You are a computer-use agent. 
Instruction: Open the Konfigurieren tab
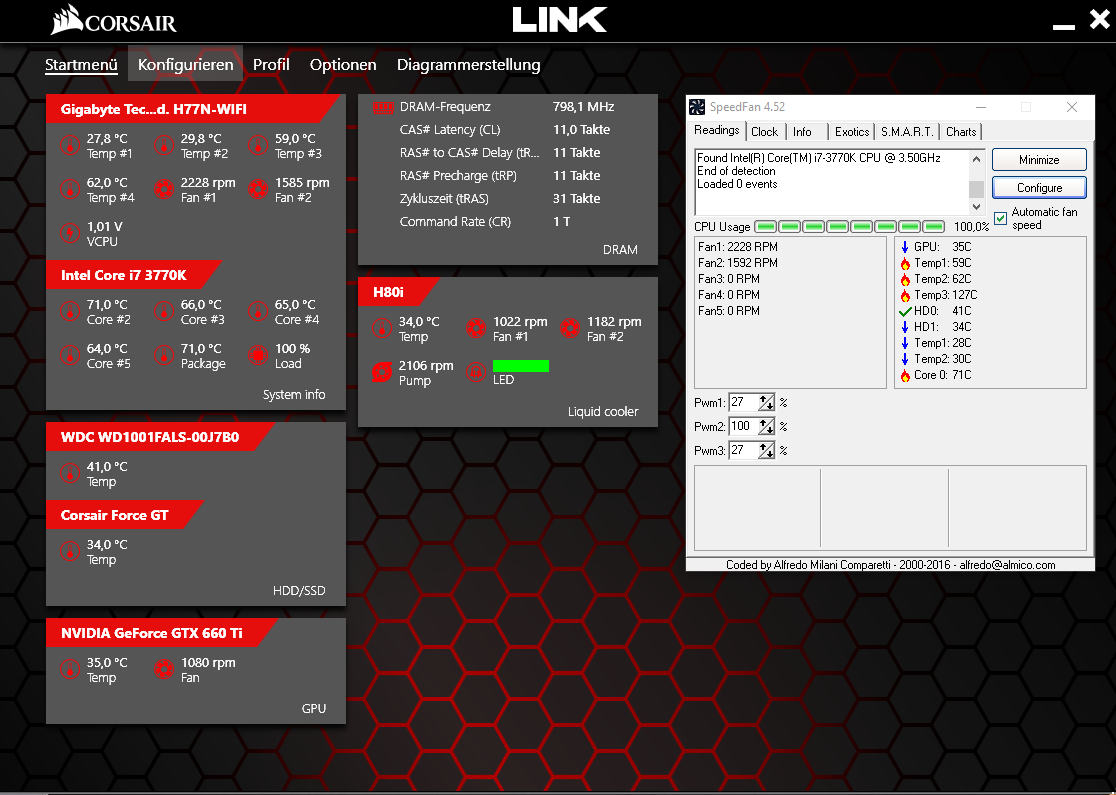click(x=186, y=65)
